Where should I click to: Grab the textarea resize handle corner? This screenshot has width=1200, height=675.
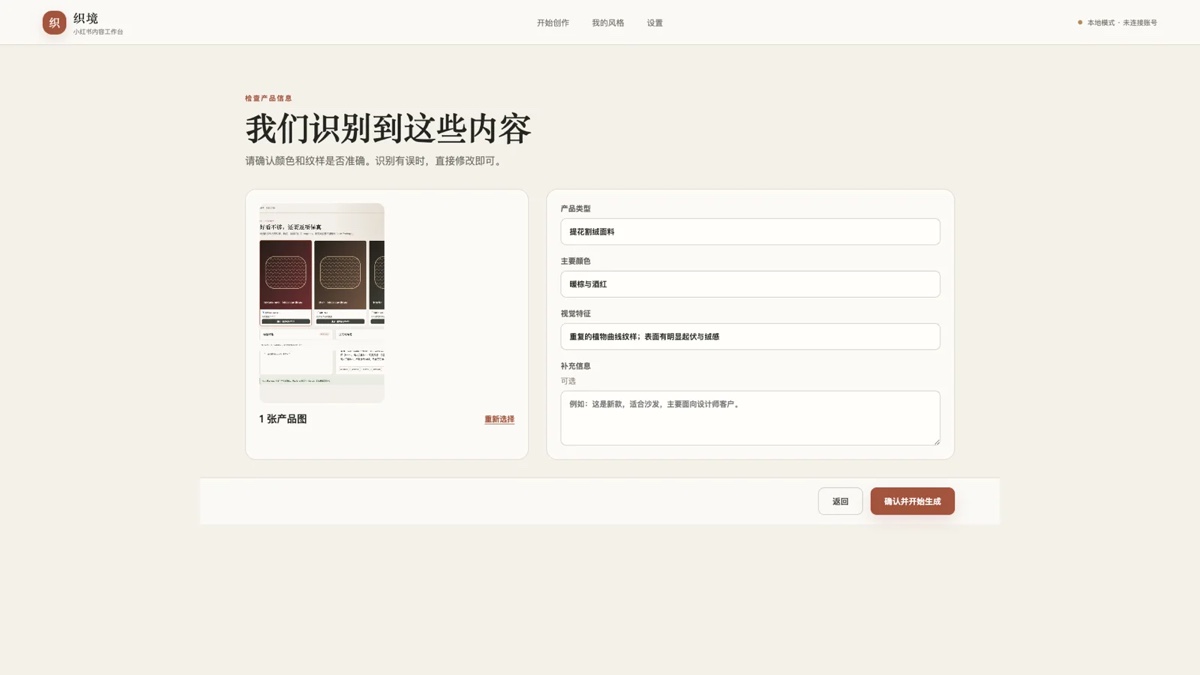coord(936,441)
